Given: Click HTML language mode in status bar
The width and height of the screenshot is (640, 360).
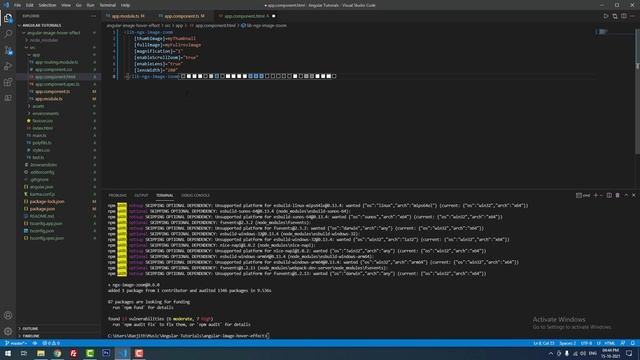Looking at the screenshot, I should click(x=609, y=343).
